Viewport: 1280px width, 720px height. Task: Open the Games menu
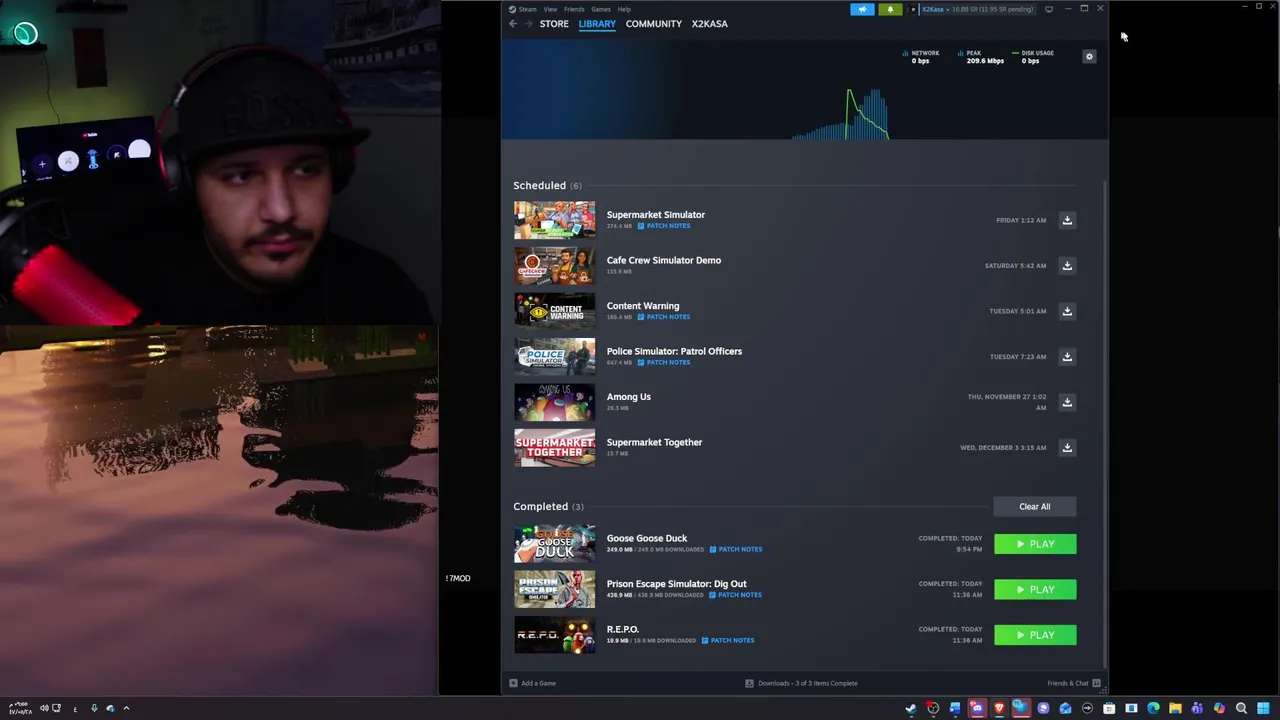pos(601,9)
